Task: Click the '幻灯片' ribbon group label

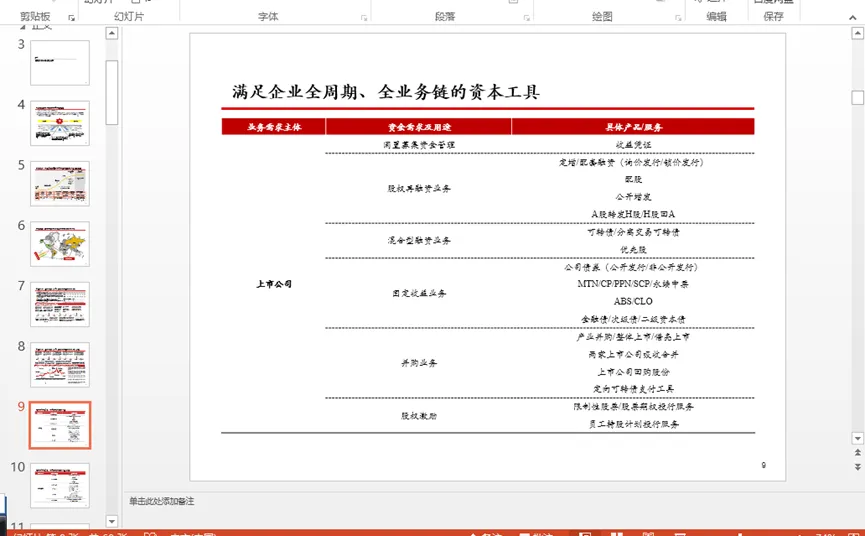Action: coord(129,17)
